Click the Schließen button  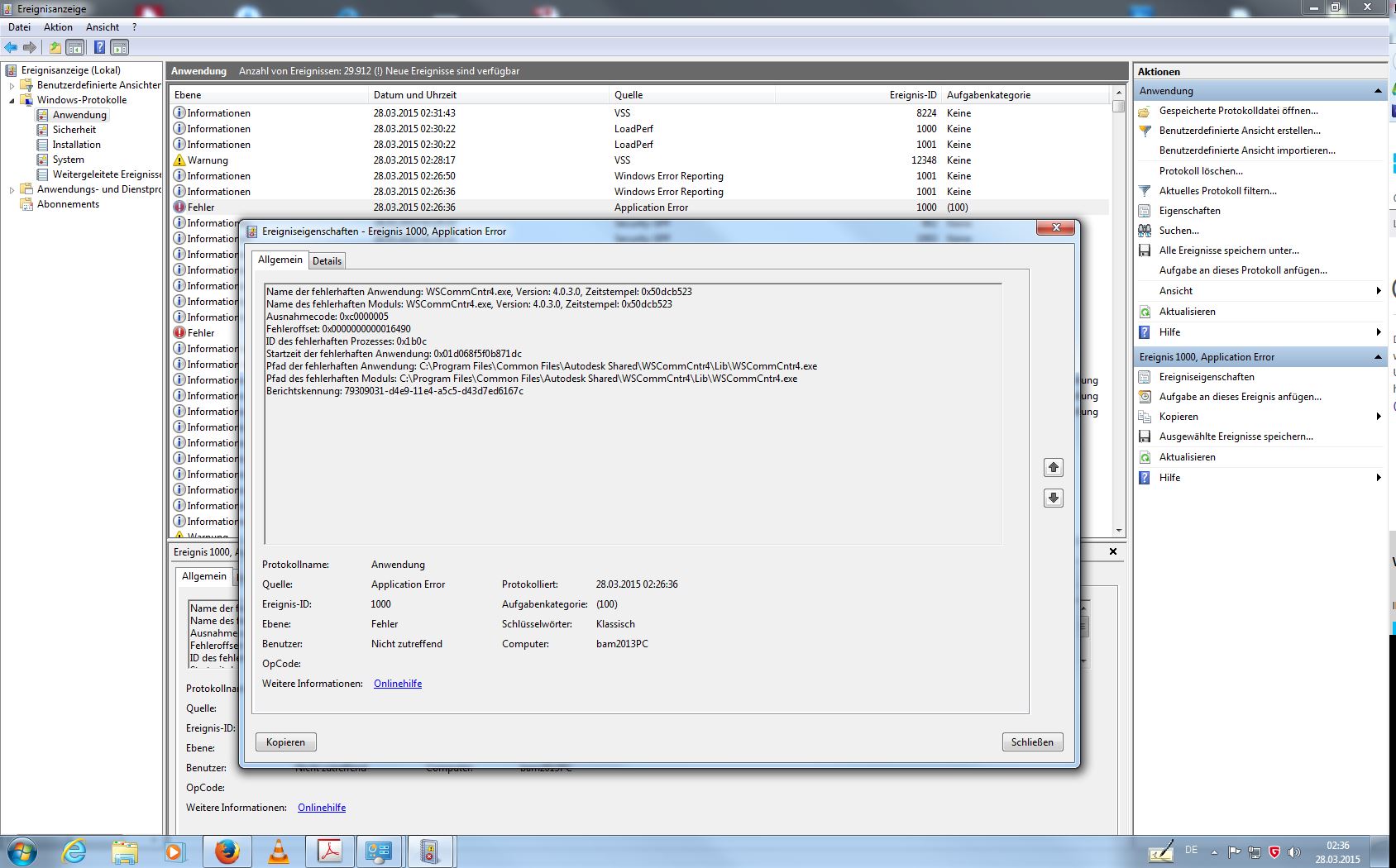tap(1032, 742)
